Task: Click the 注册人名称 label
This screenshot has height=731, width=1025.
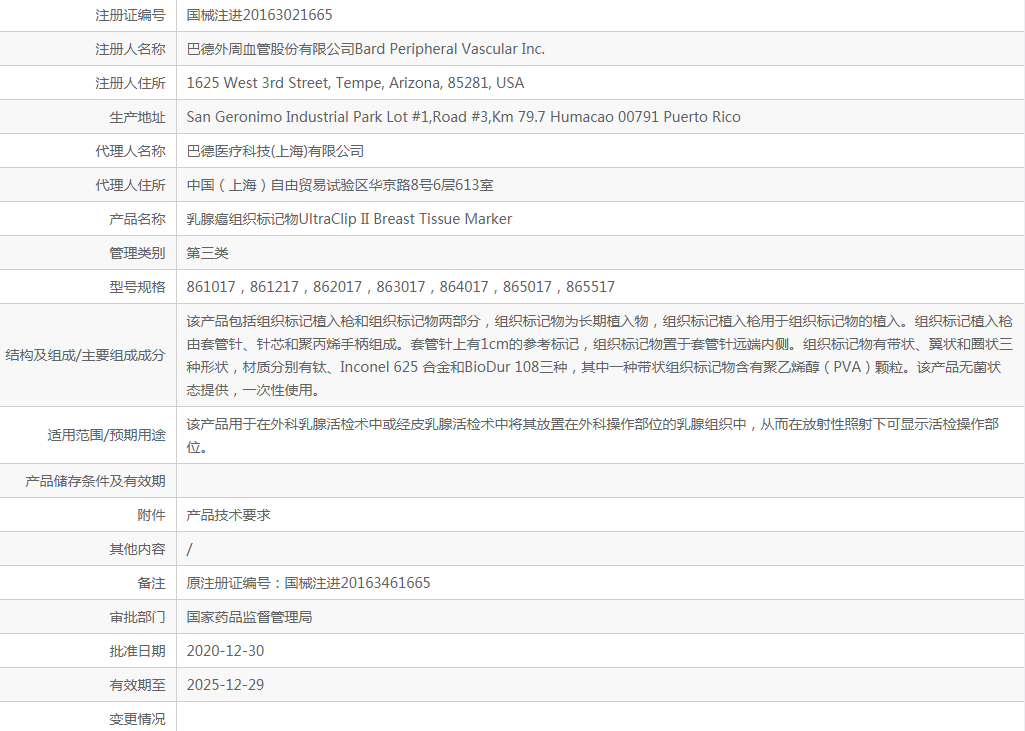Action: coord(130,49)
